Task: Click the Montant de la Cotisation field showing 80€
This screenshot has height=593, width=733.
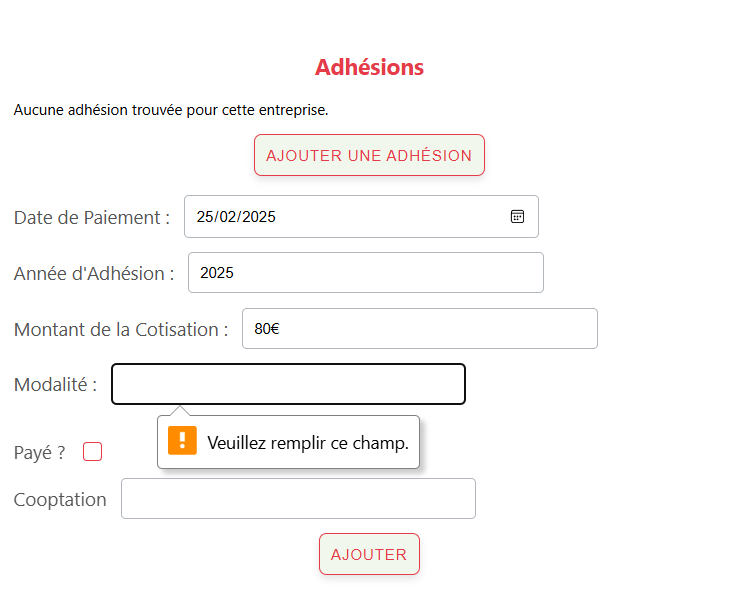Action: (420, 329)
